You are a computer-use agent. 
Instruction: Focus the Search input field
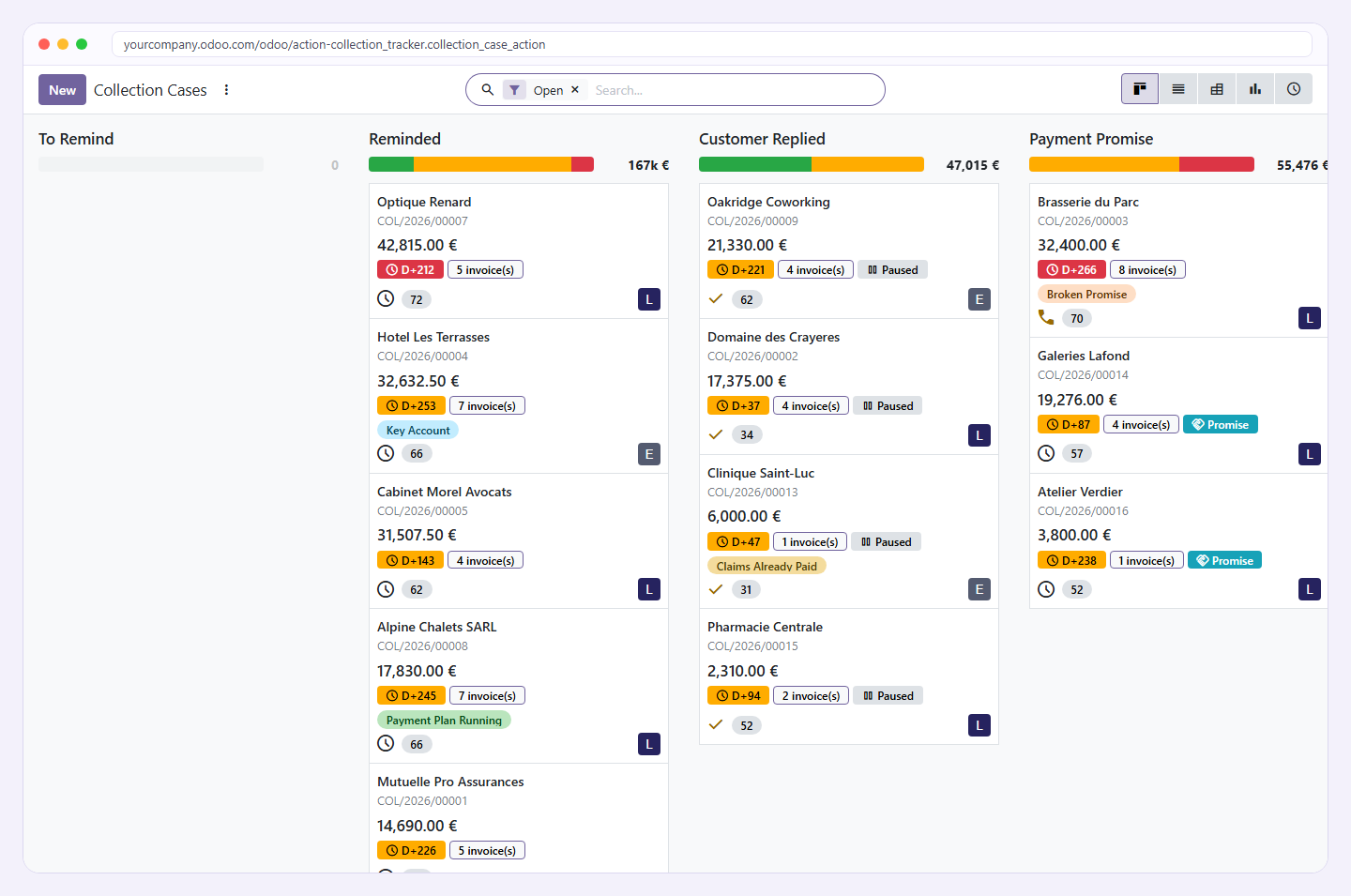[x=732, y=90]
